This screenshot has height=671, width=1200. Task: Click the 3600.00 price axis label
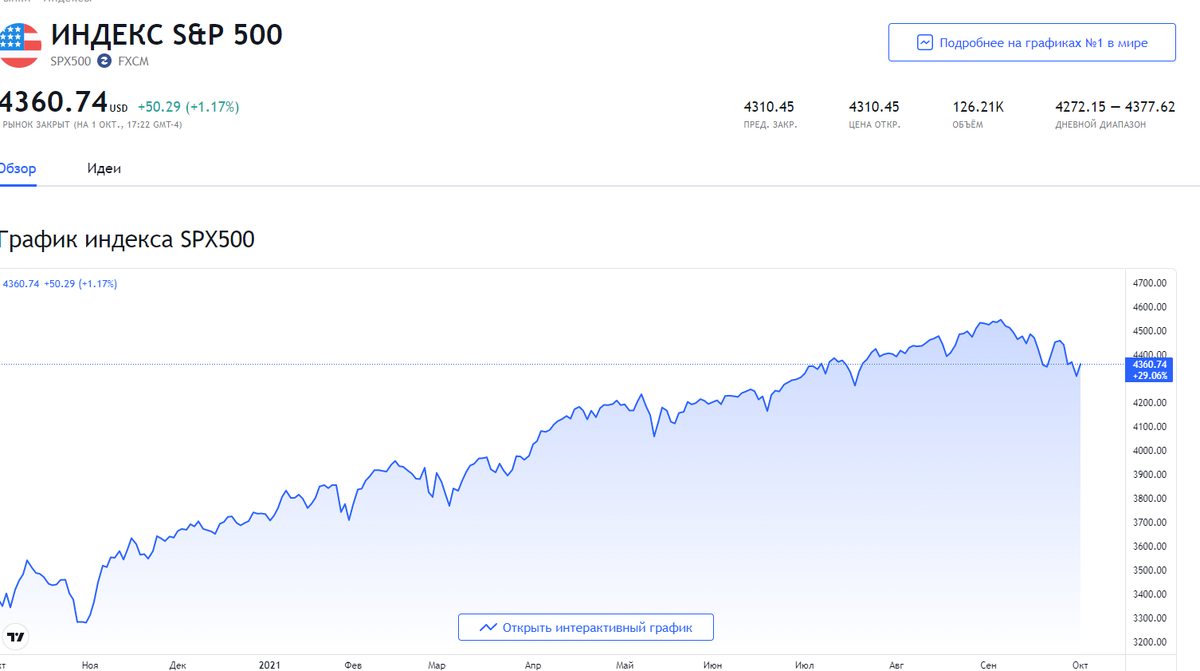click(1151, 547)
